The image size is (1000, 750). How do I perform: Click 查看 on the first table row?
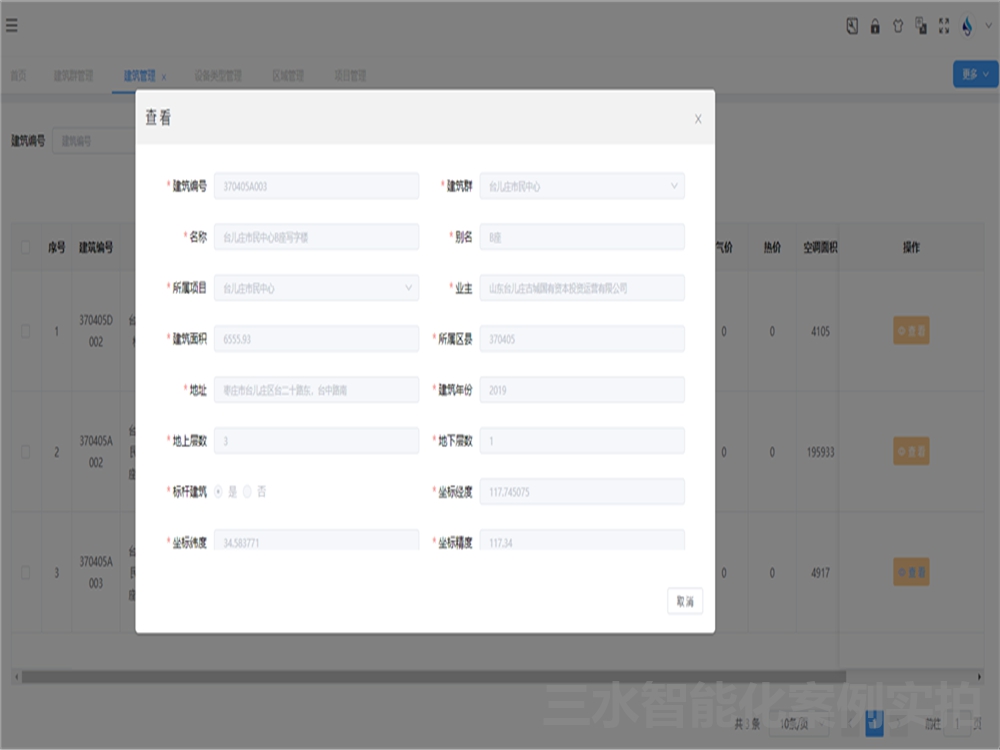tap(911, 331)
